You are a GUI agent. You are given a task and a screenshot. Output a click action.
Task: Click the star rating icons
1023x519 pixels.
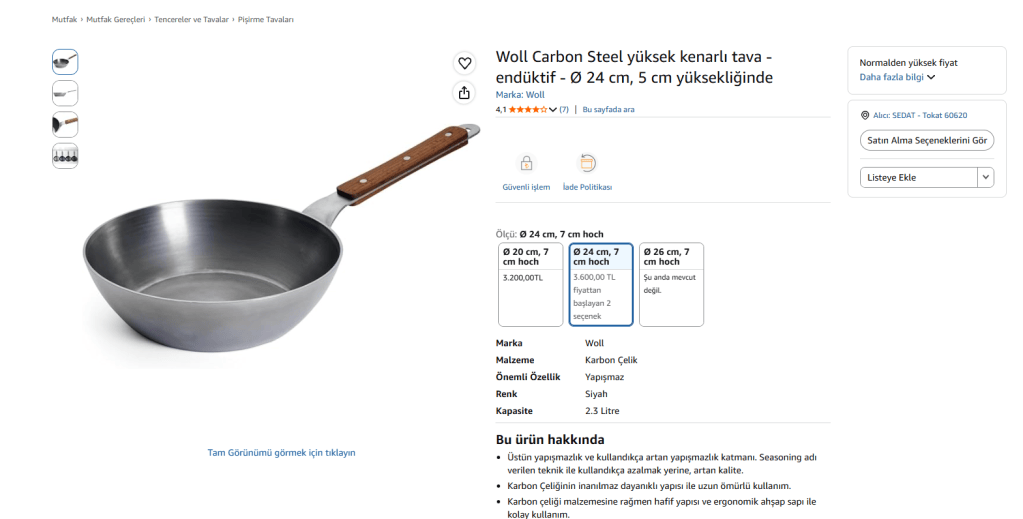point(528,110)
